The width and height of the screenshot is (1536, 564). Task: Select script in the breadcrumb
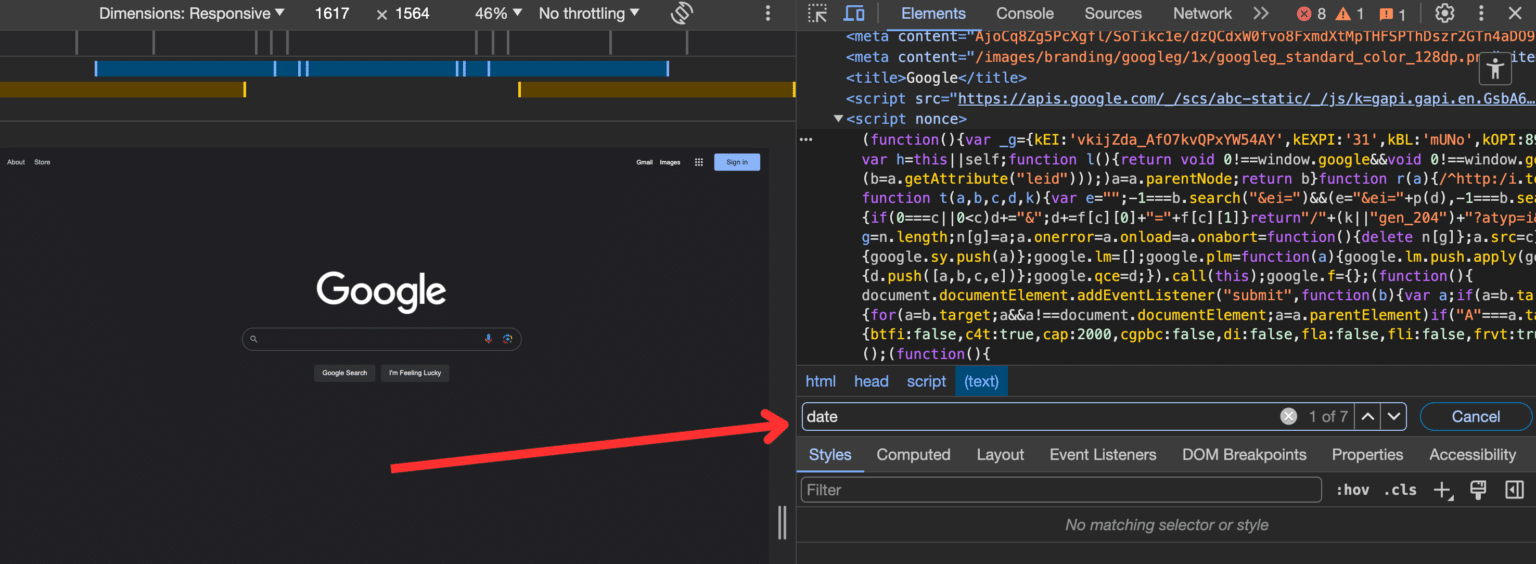(x=927, y=381)
